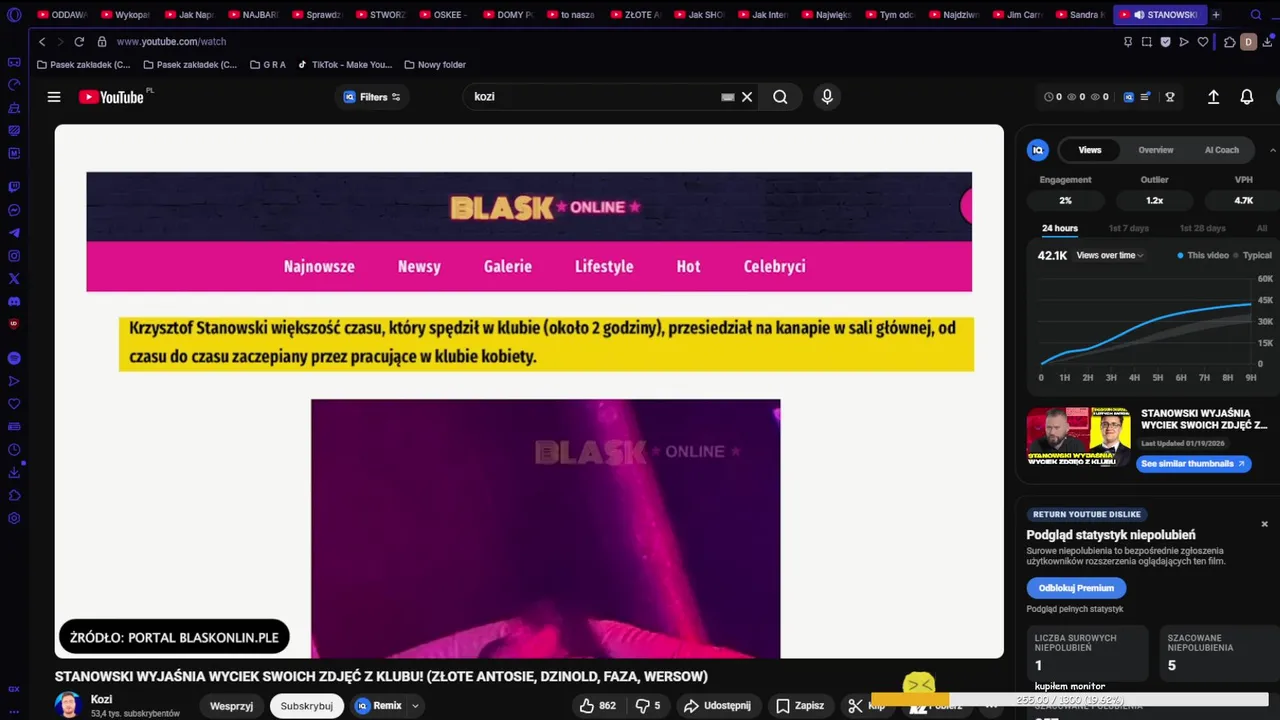This screenshot has width=1280, height=720.
Task: Open vidIQ trophy icon in header
Action: [1169, 97]
